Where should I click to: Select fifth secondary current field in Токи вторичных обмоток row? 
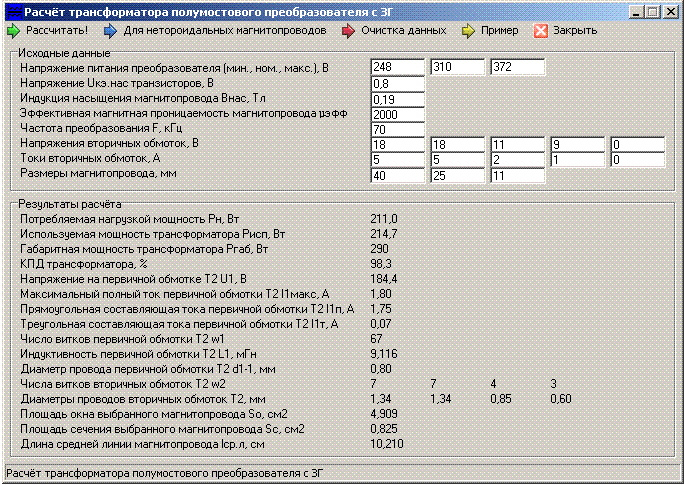click(x=638, y=160)
